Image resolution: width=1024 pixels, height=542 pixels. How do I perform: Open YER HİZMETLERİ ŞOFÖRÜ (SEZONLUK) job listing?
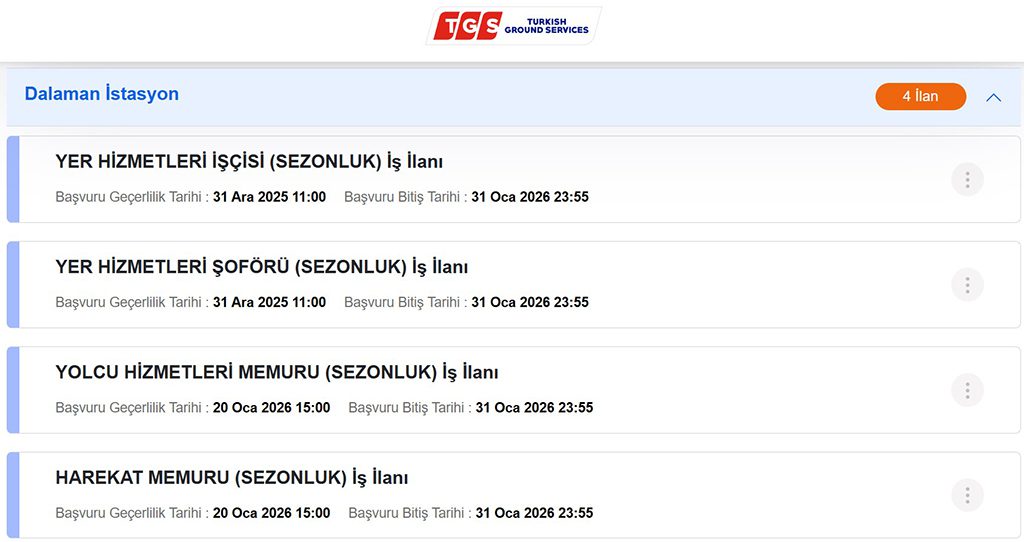click(x=262, y=267)
